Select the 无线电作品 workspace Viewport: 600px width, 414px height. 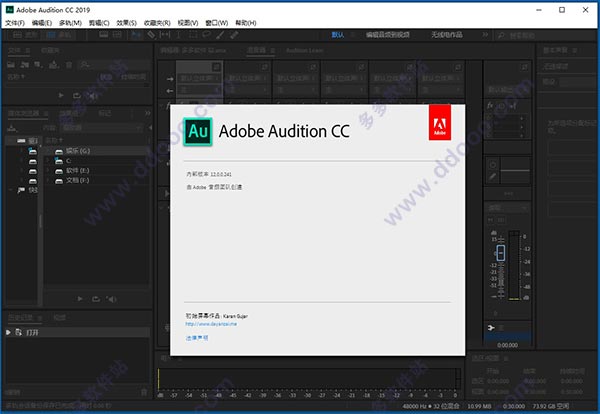point(447,35)
